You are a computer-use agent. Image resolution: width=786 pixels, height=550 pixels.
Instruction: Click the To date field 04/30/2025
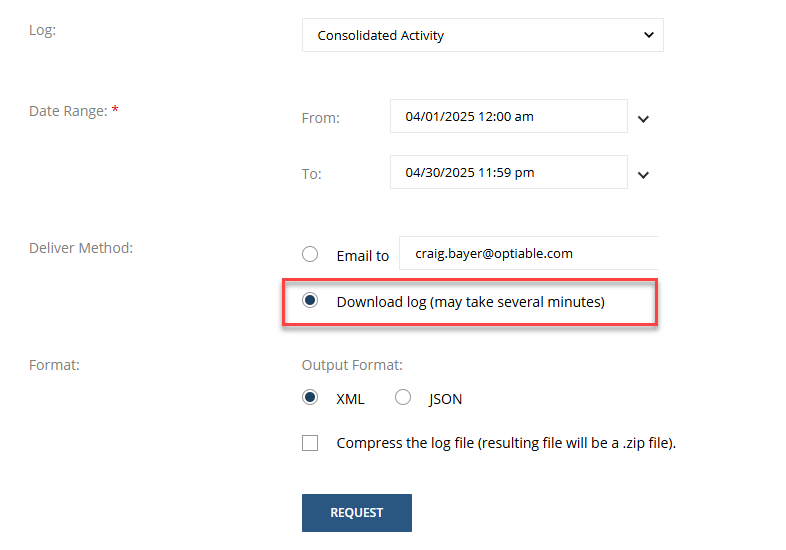click(x=509, y=172)
